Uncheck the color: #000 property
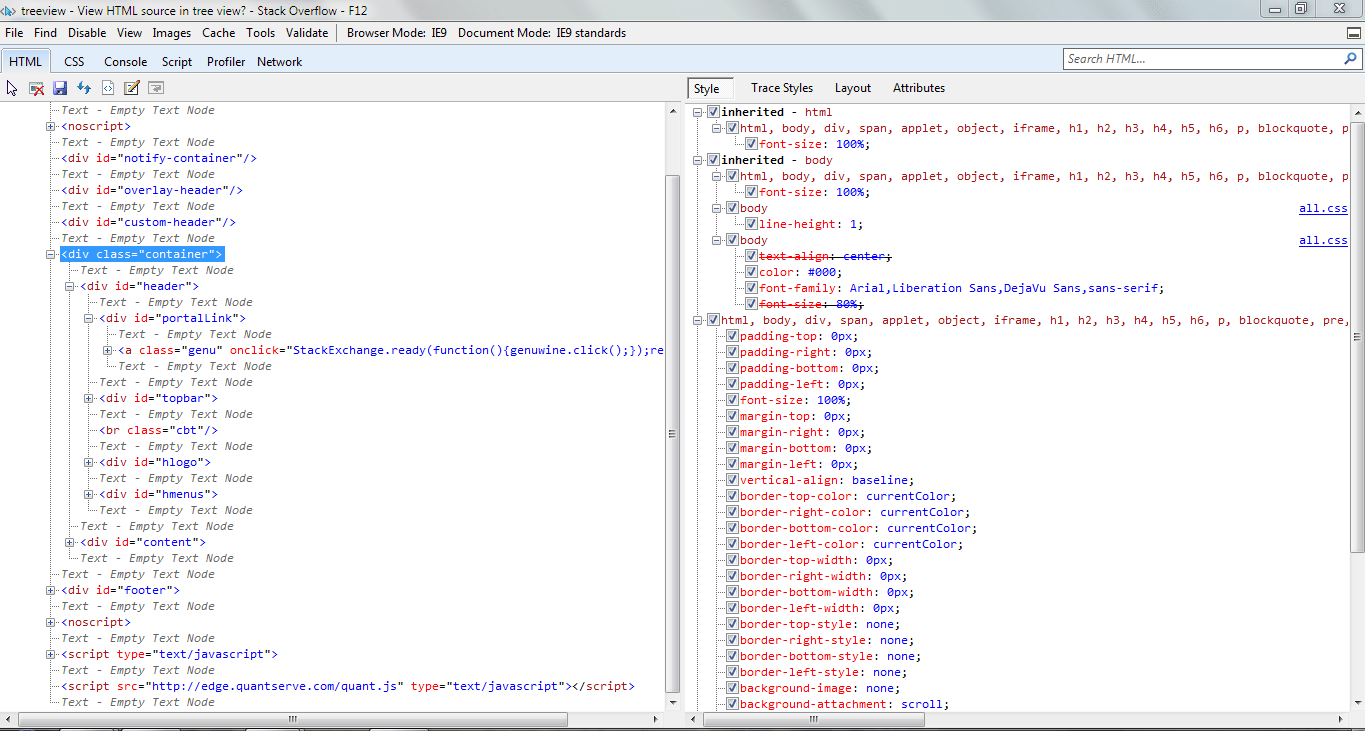 751,271
